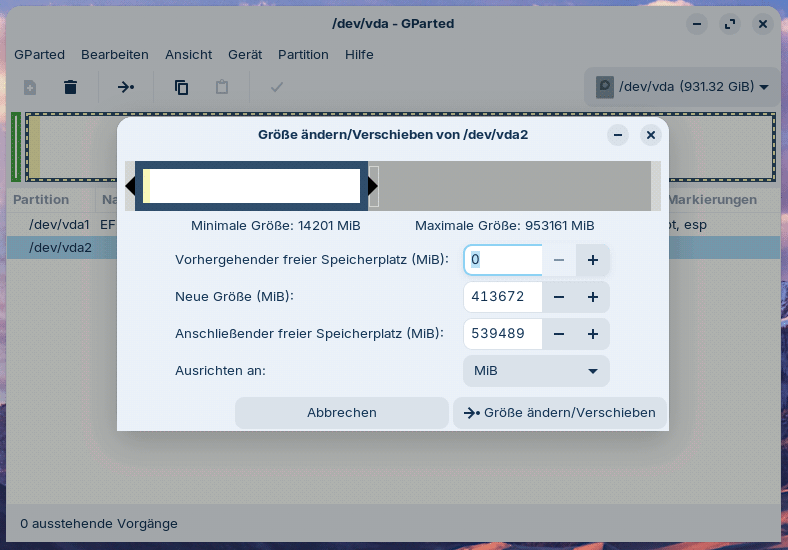This screenshot has height=550, width=788.
Task: Click the Abbrechen button
Action: pos(342,413)
